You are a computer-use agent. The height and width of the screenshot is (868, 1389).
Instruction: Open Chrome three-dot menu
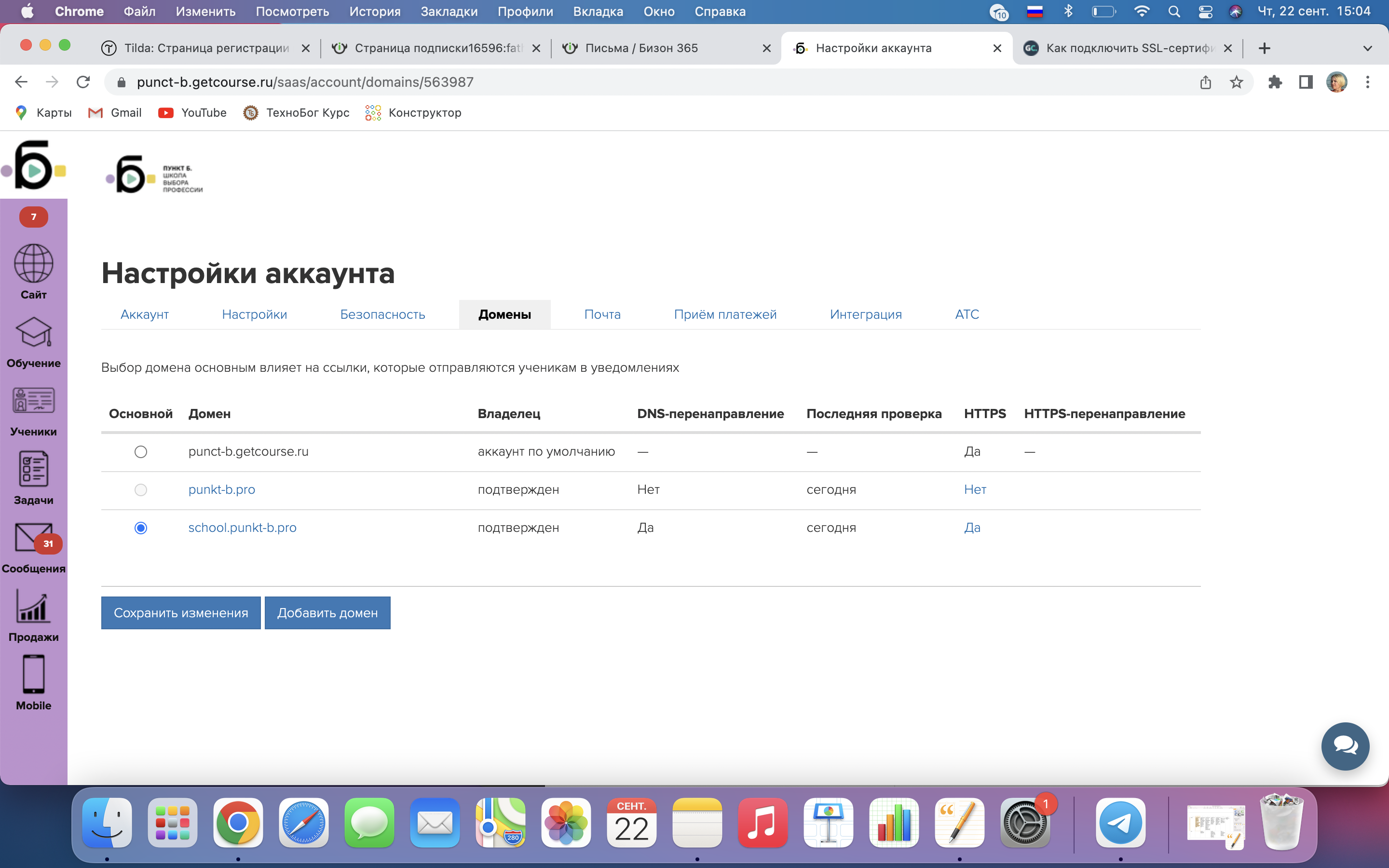(x=1367, y=82)
